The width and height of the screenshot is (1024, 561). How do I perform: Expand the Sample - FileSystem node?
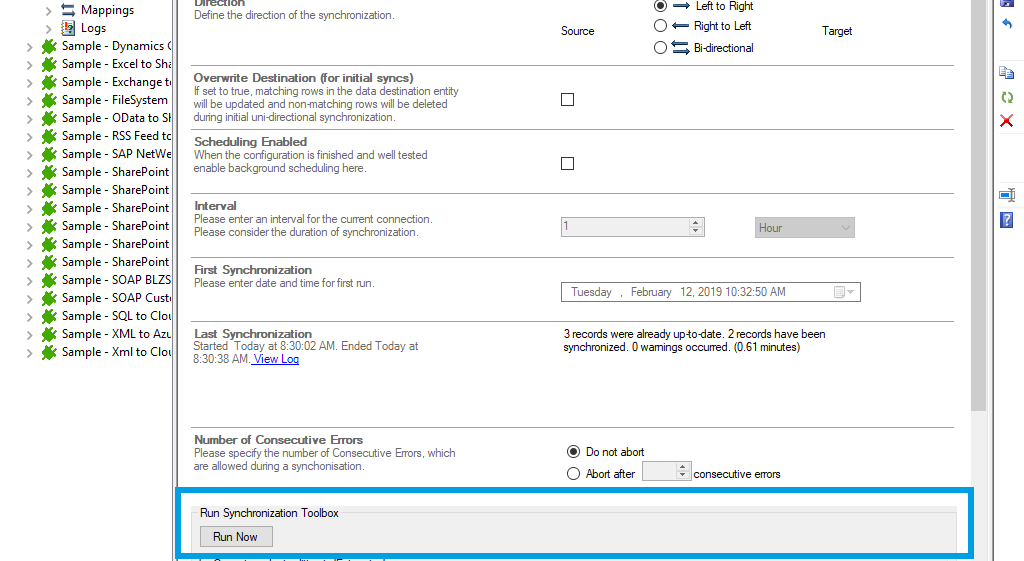click(x=29, y=101)
